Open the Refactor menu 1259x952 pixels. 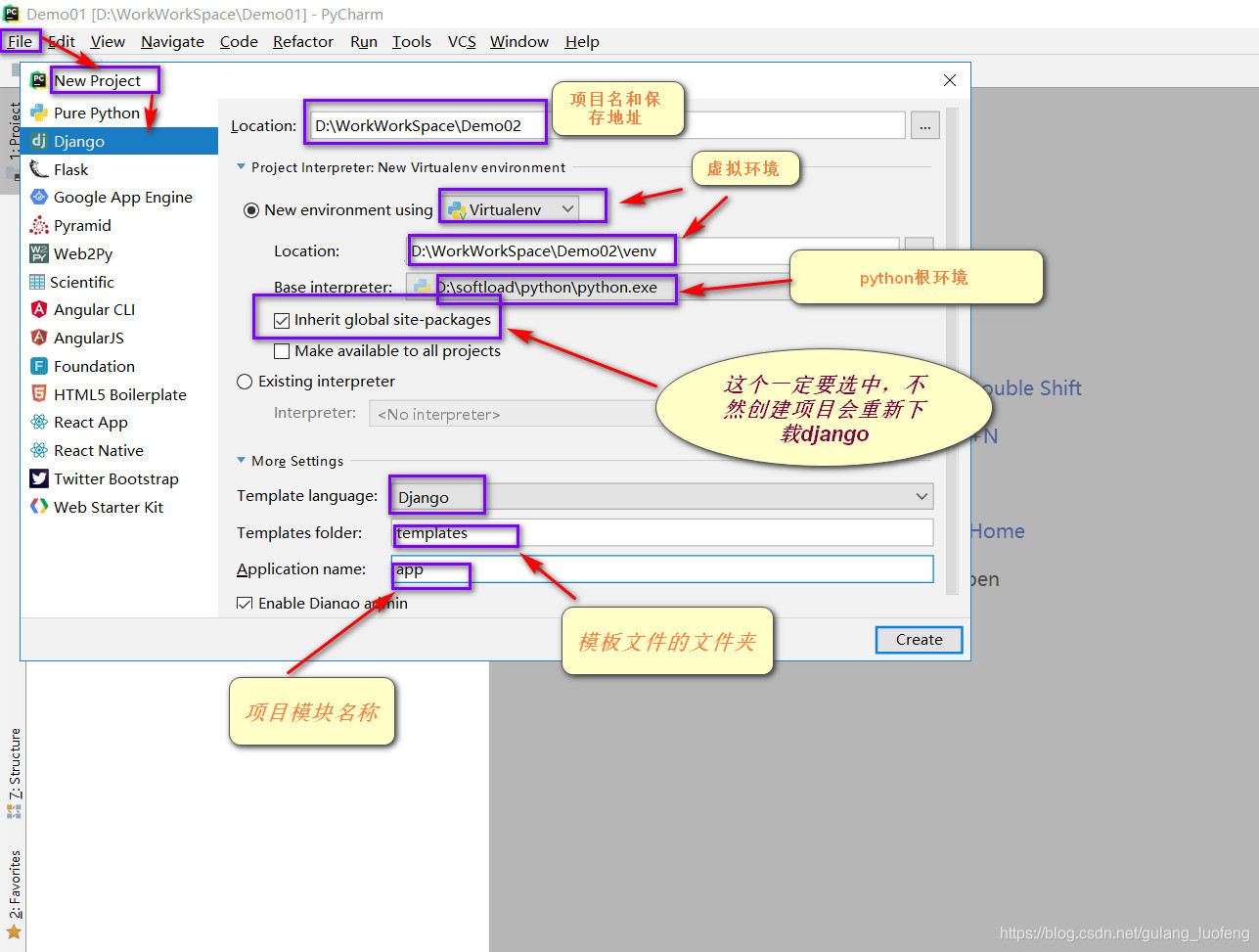coord(303,41)
